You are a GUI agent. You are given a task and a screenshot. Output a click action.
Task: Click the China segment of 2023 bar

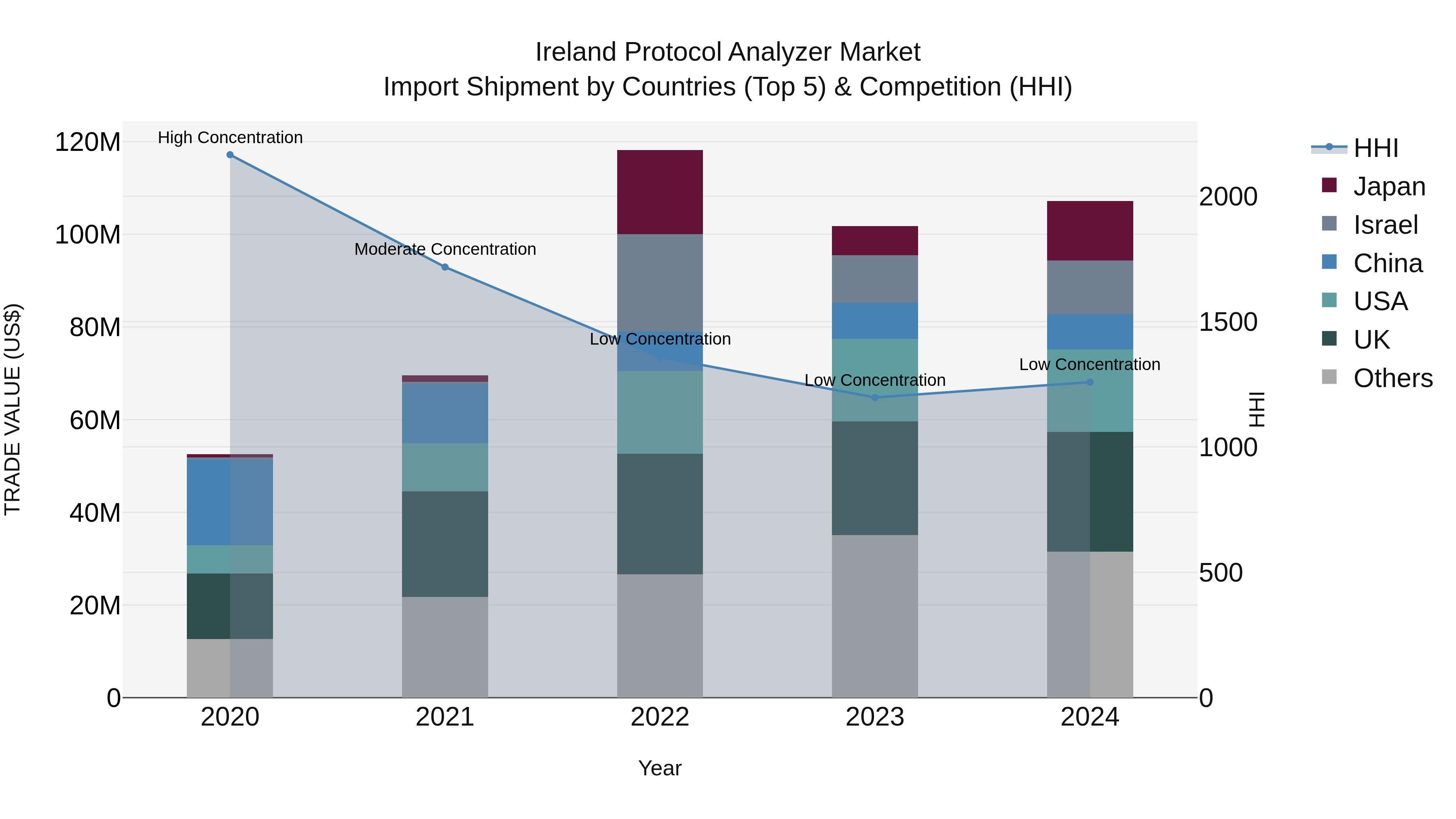[875, 321]
